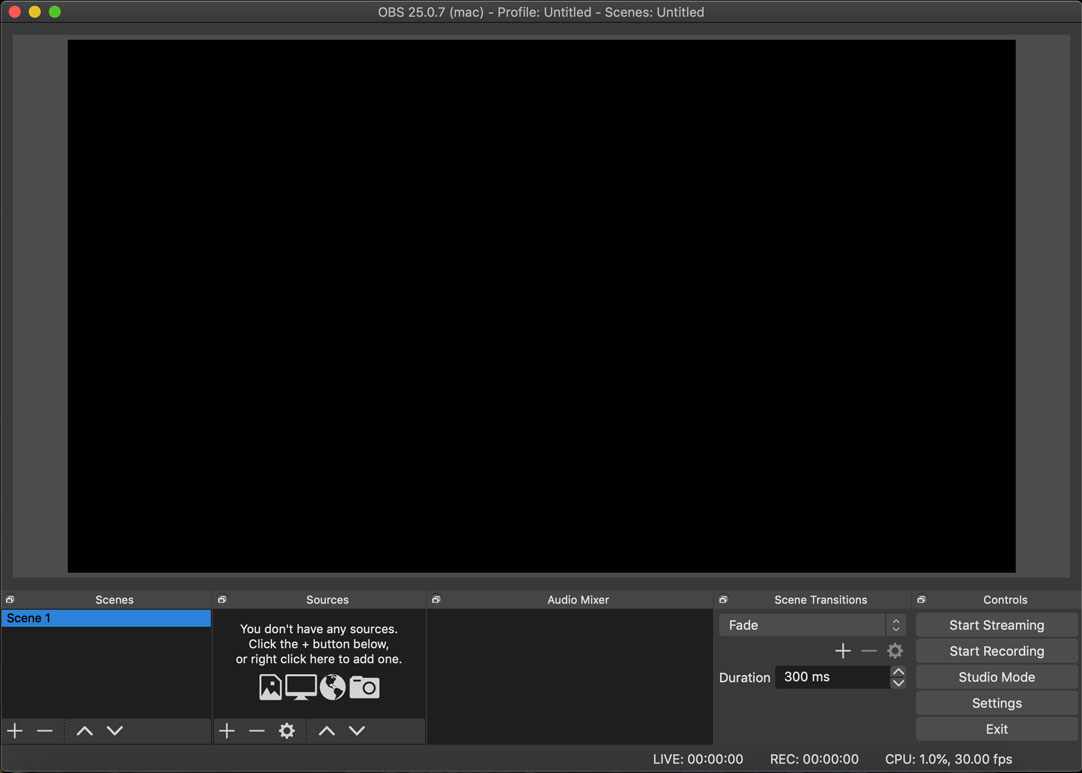The image size is (1082, 773).
Task: Click the Duration label in Scene Transitions
Action: coord(745,678)
